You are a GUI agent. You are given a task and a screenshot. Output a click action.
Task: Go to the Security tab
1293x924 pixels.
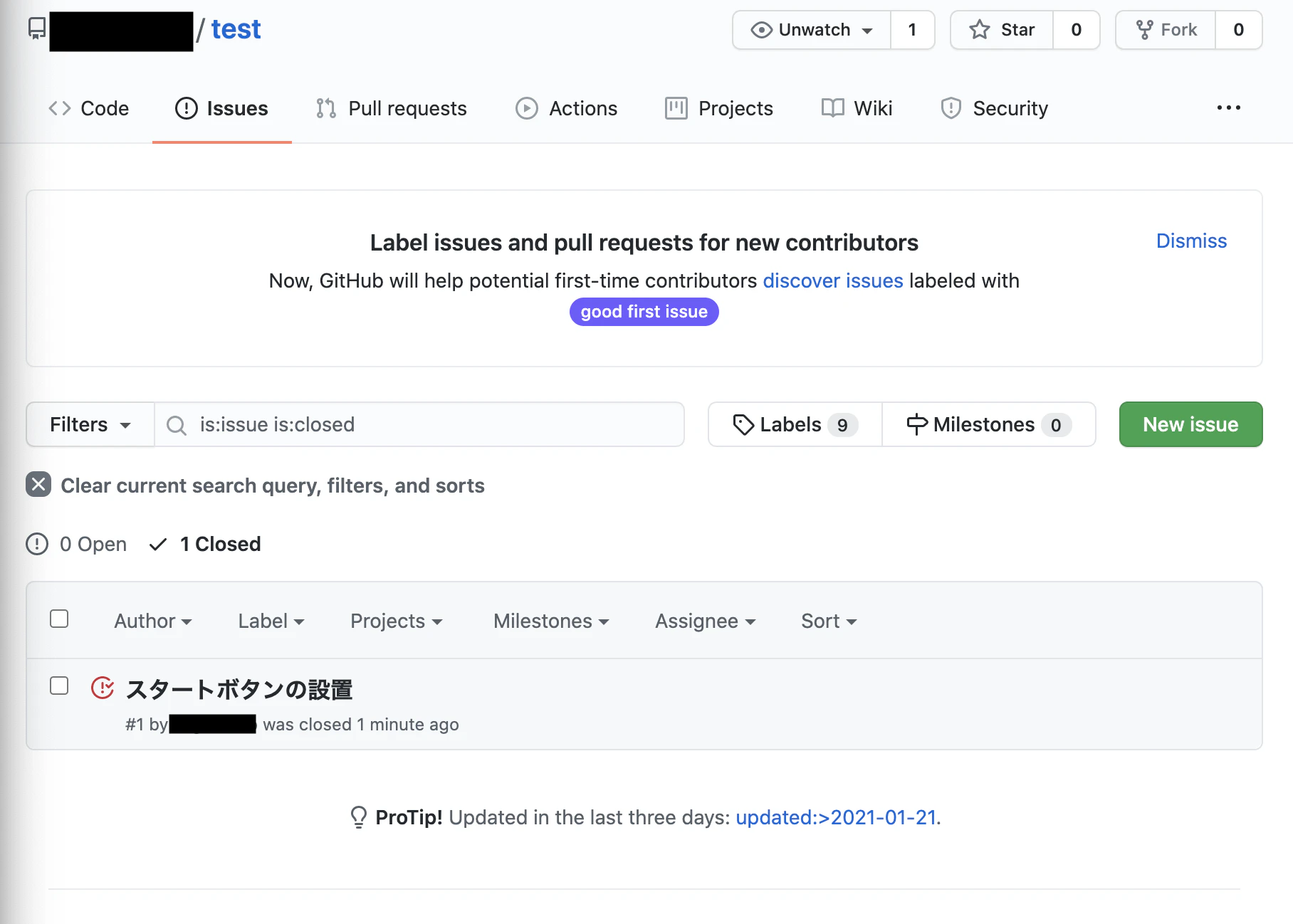[x=994, y=108]
